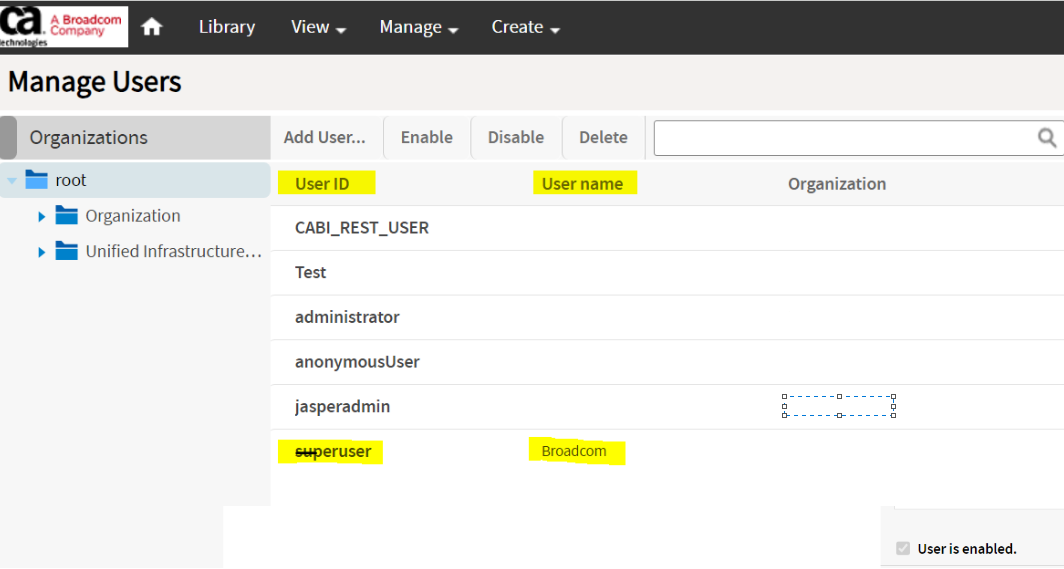
Task: Select the jasperadmin user row
Action: (x=342, y=407)
